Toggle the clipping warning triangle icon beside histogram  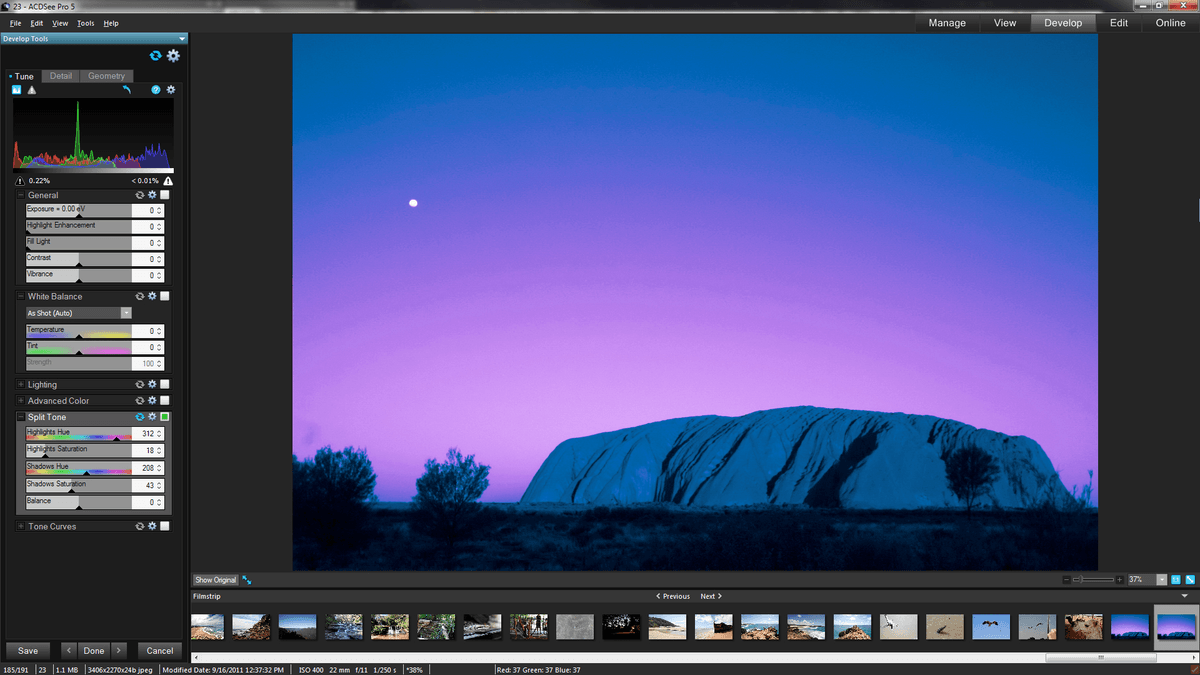click(x=31, y=90)
